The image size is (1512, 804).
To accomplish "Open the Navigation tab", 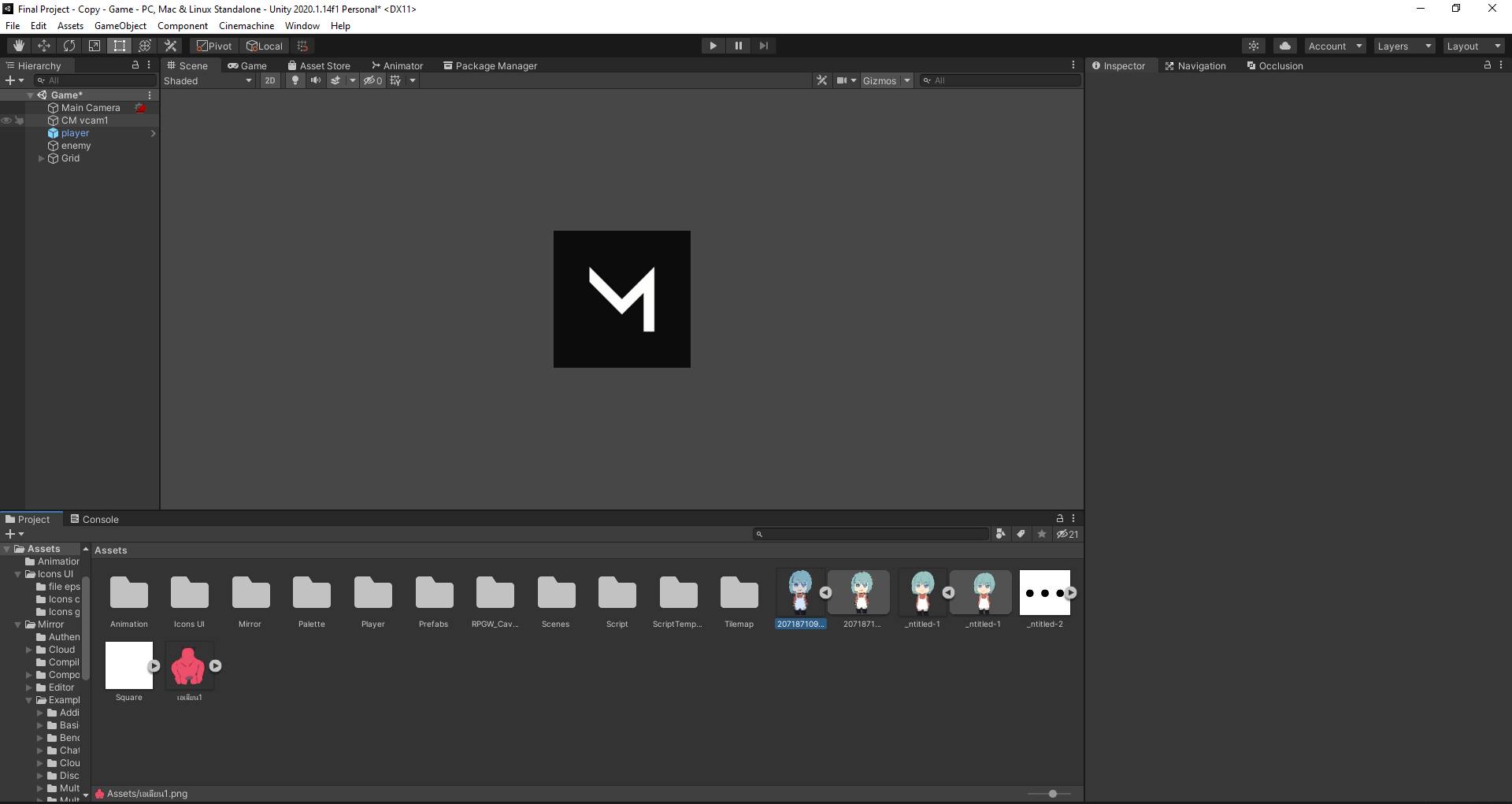I will point(1195,65).
